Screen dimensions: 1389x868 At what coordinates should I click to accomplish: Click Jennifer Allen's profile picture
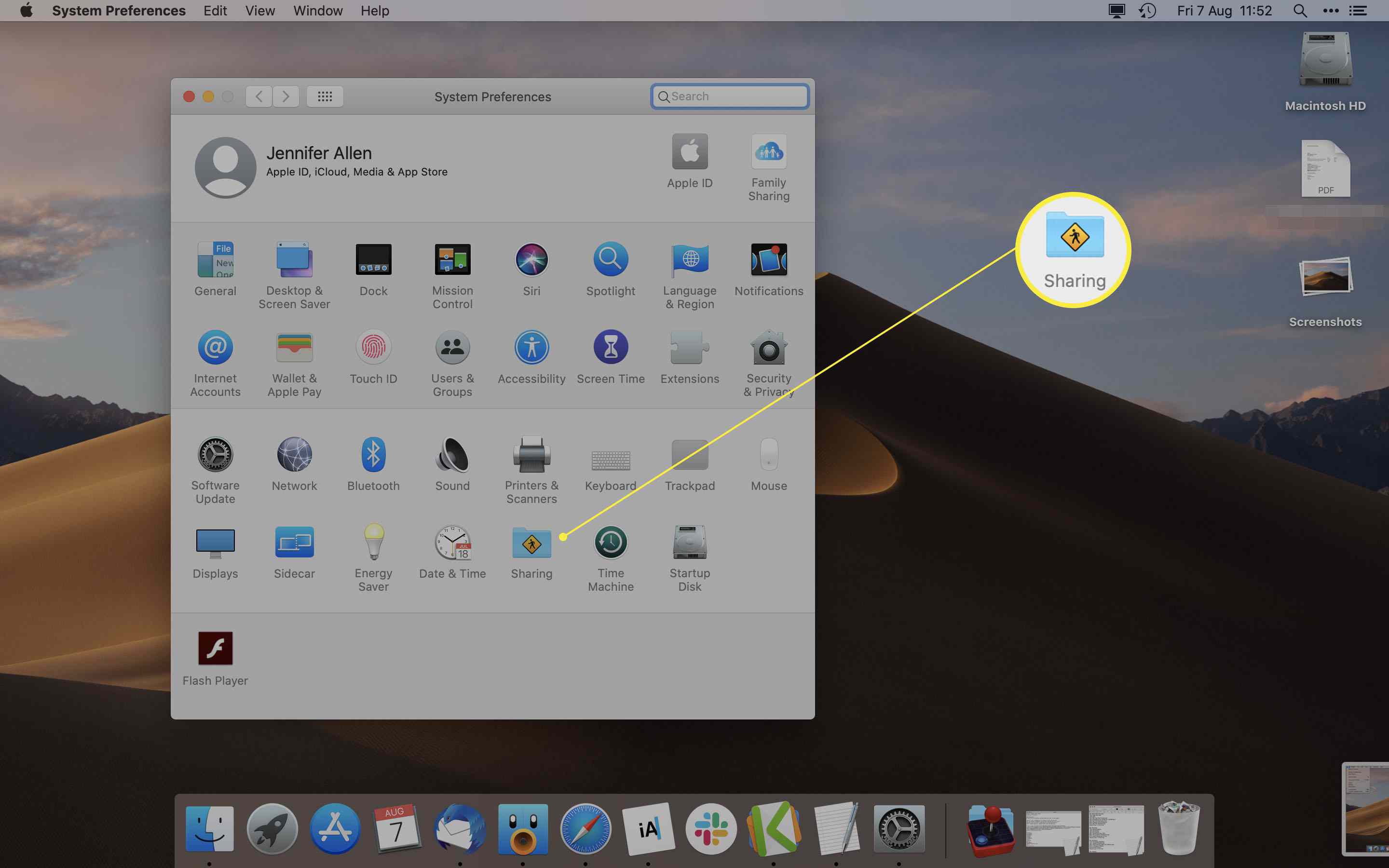click(x=226, y=168)
